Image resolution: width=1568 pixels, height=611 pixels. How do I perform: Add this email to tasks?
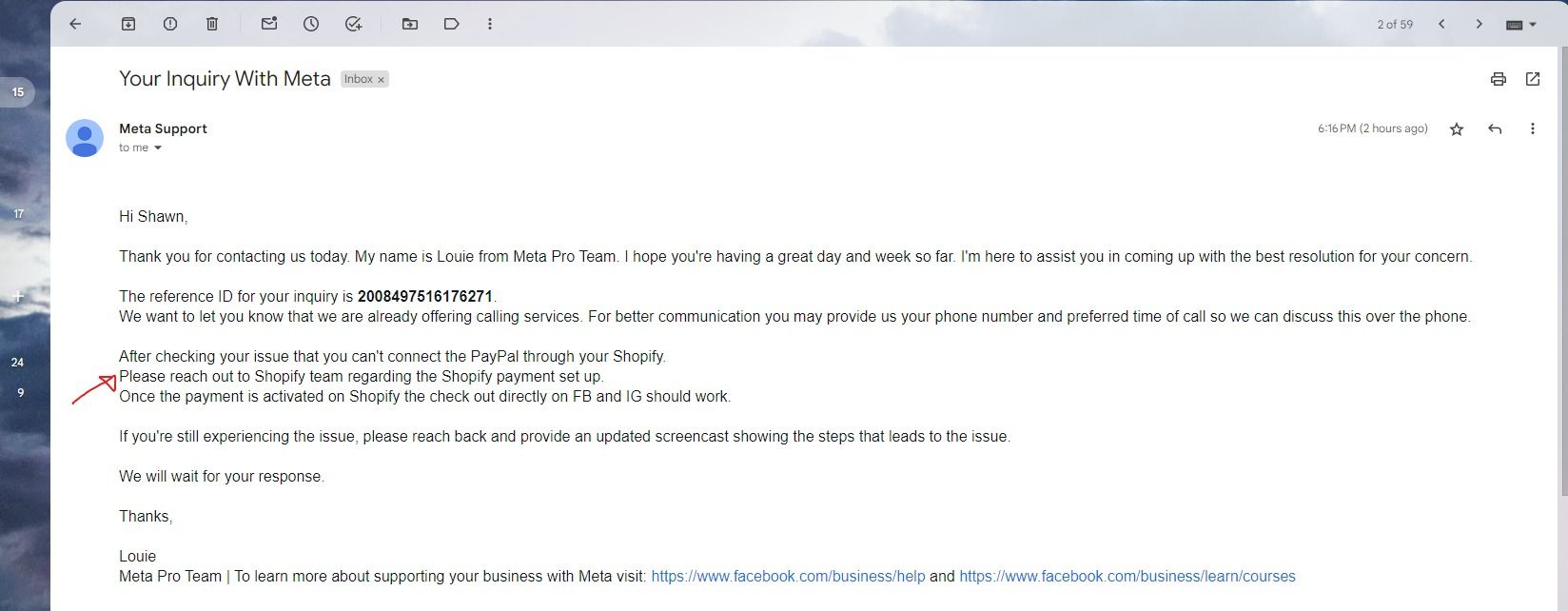pyautogui.click(x=353, y=24)
